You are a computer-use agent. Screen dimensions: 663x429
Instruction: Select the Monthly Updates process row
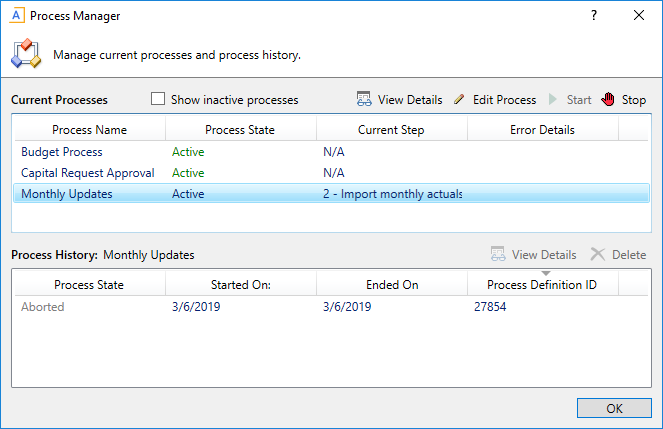pos(67,194)
